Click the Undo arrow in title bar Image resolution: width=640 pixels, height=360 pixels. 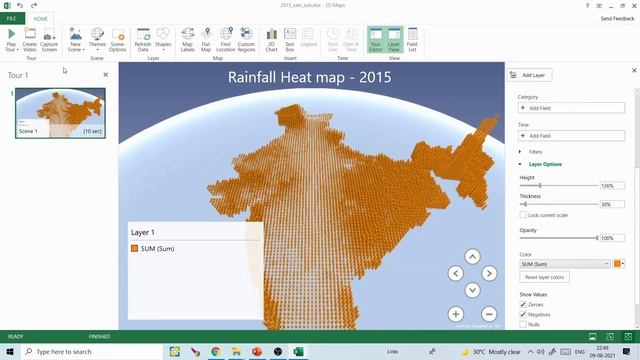point(20,6)
